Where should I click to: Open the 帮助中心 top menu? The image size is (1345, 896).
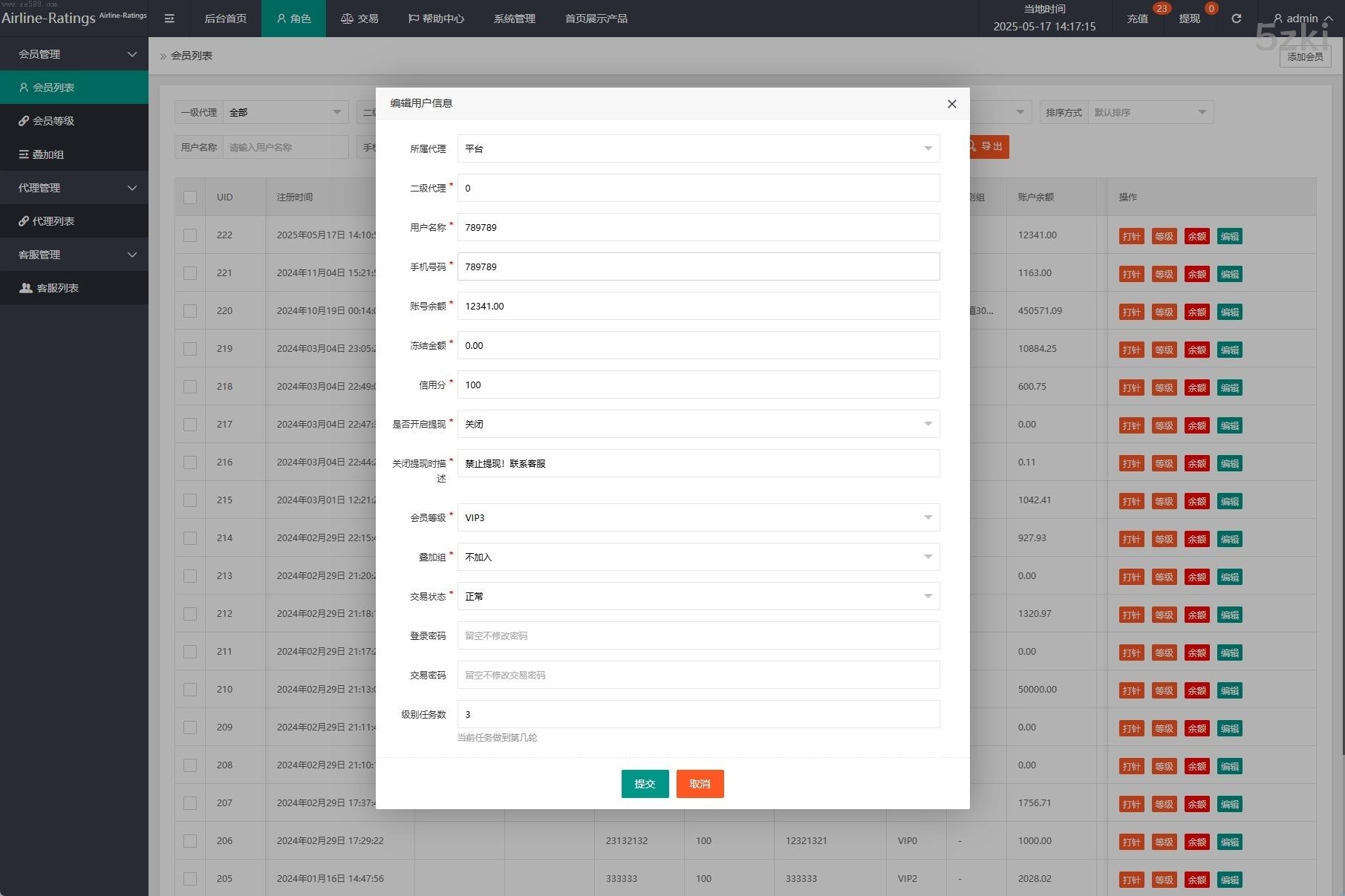436,19
